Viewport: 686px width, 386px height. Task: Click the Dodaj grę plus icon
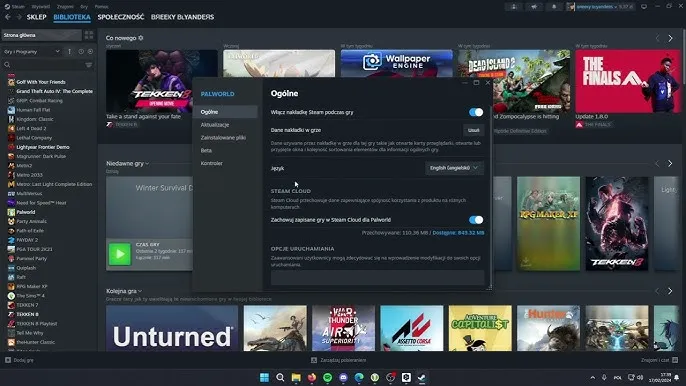[x=8, y=360]
